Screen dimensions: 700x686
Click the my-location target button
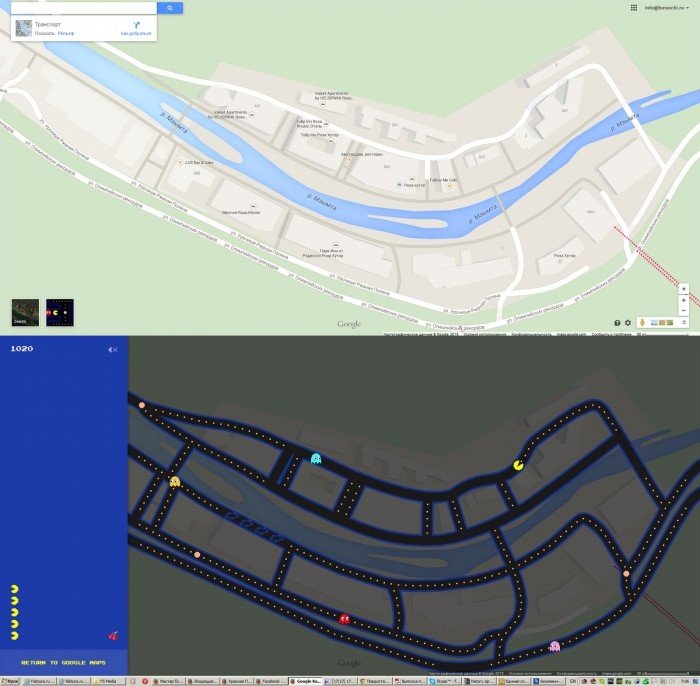pyautogui.click(x=683, y=289)
